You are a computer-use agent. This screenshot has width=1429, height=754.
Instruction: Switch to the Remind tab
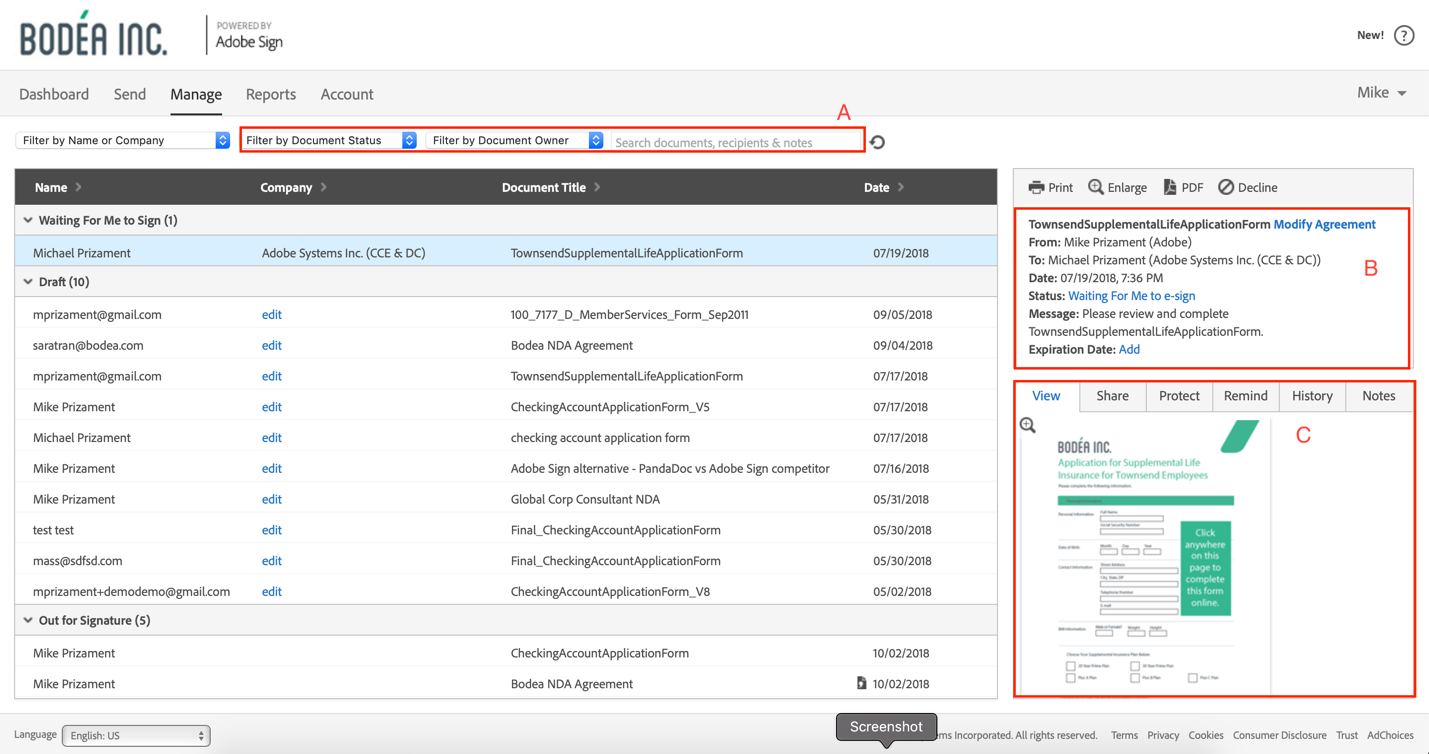[x=1245, y=396]
